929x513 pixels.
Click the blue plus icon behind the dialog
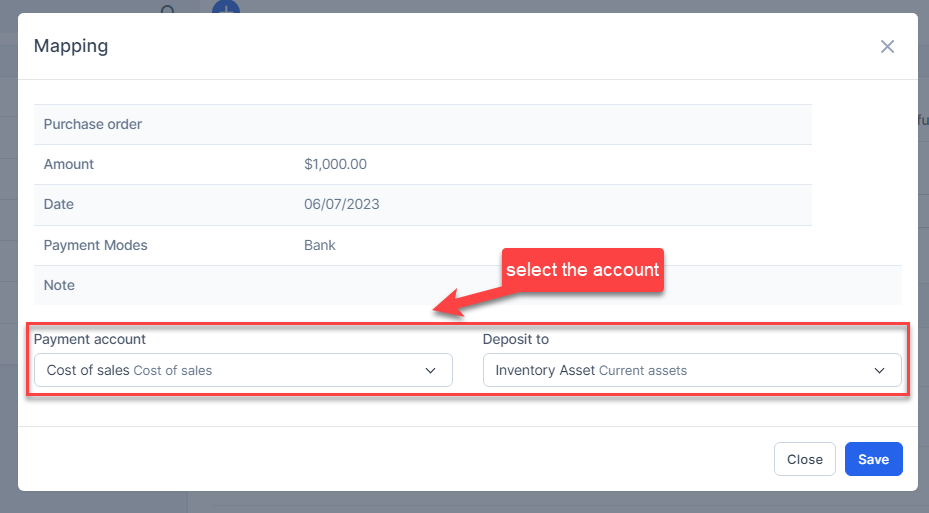[x=226, y=7]
